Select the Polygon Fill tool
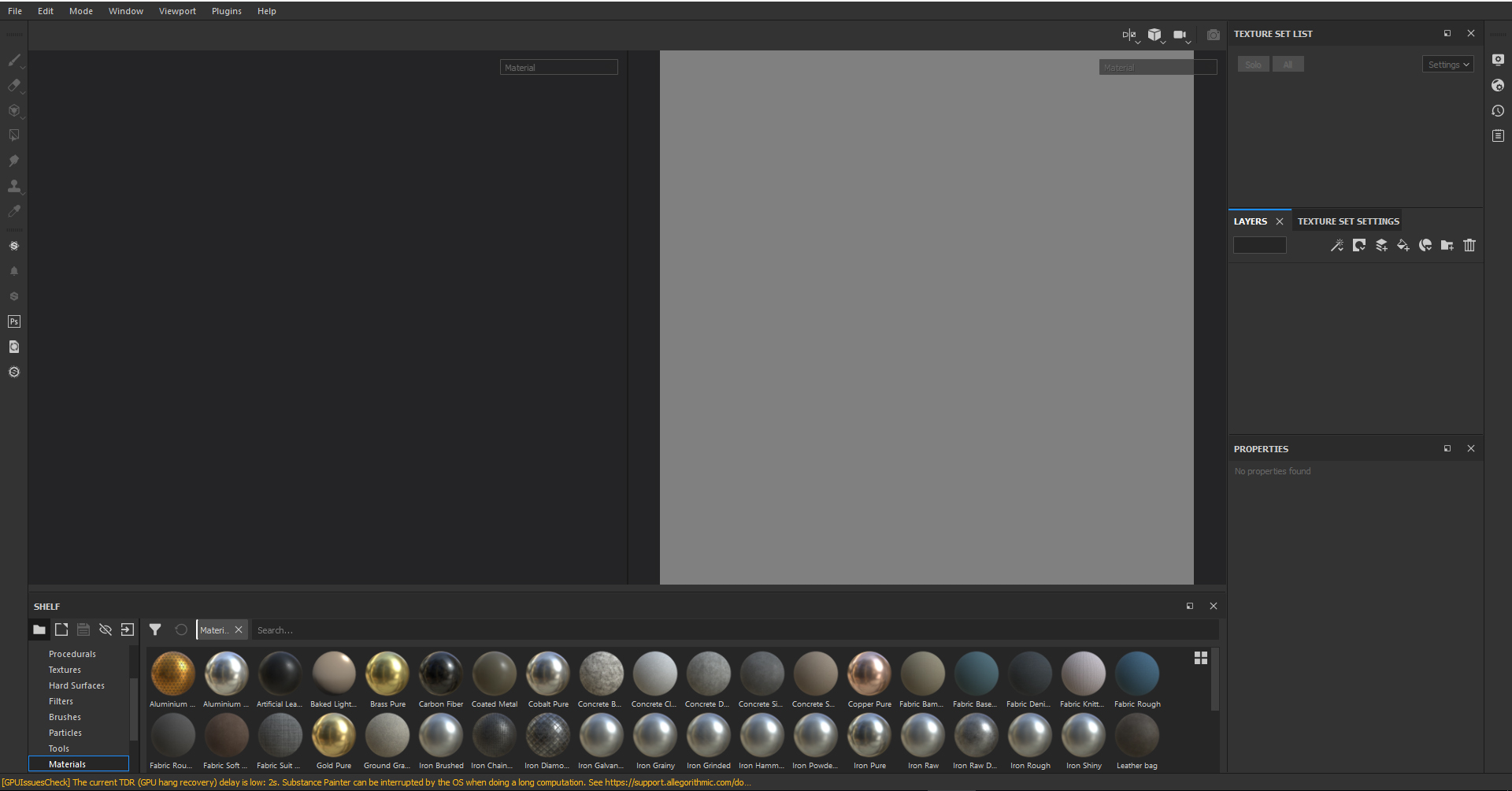Image resolution: width=1512 pixels, height=791 pixels. pos(14,136)
